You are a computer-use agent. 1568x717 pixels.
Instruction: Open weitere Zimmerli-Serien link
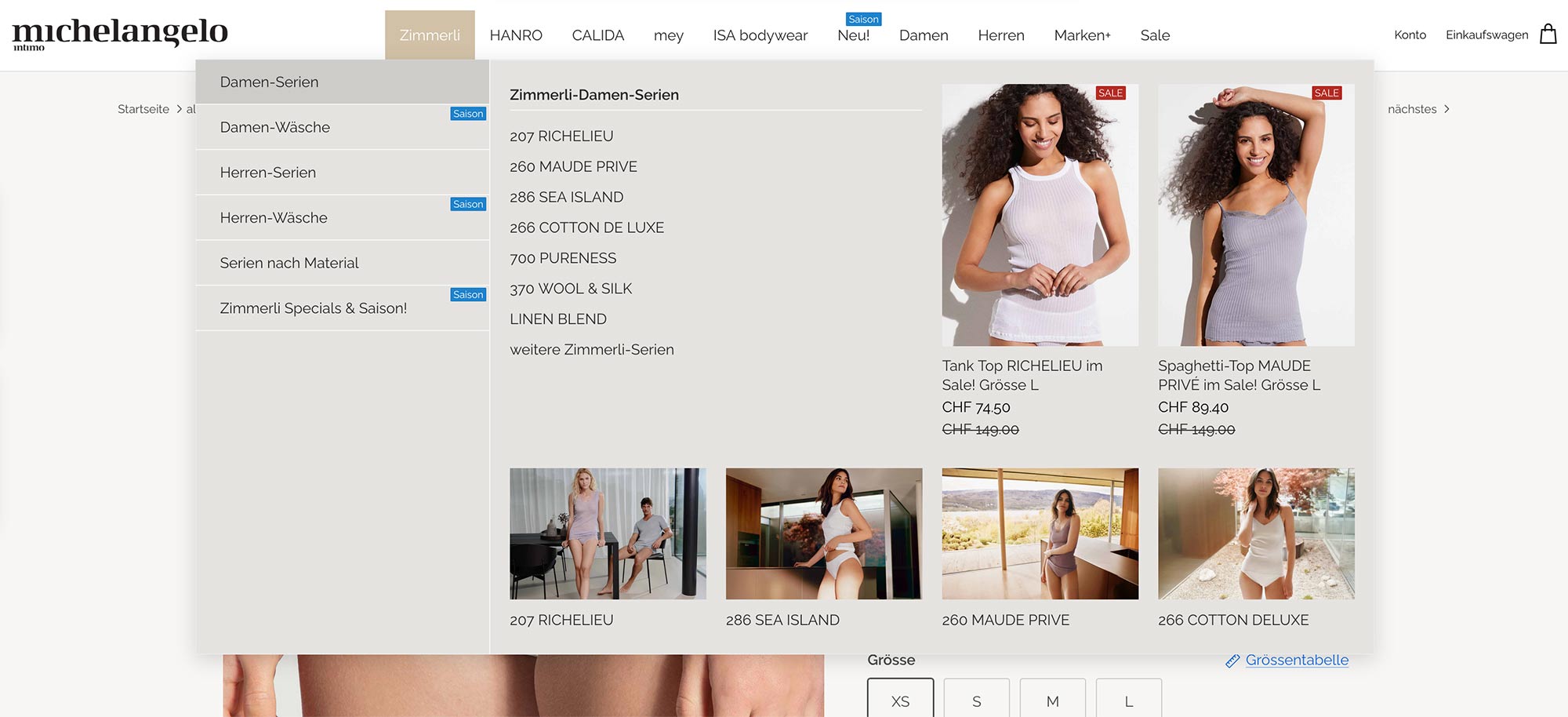pyautogui.click(x=592, y=350)
